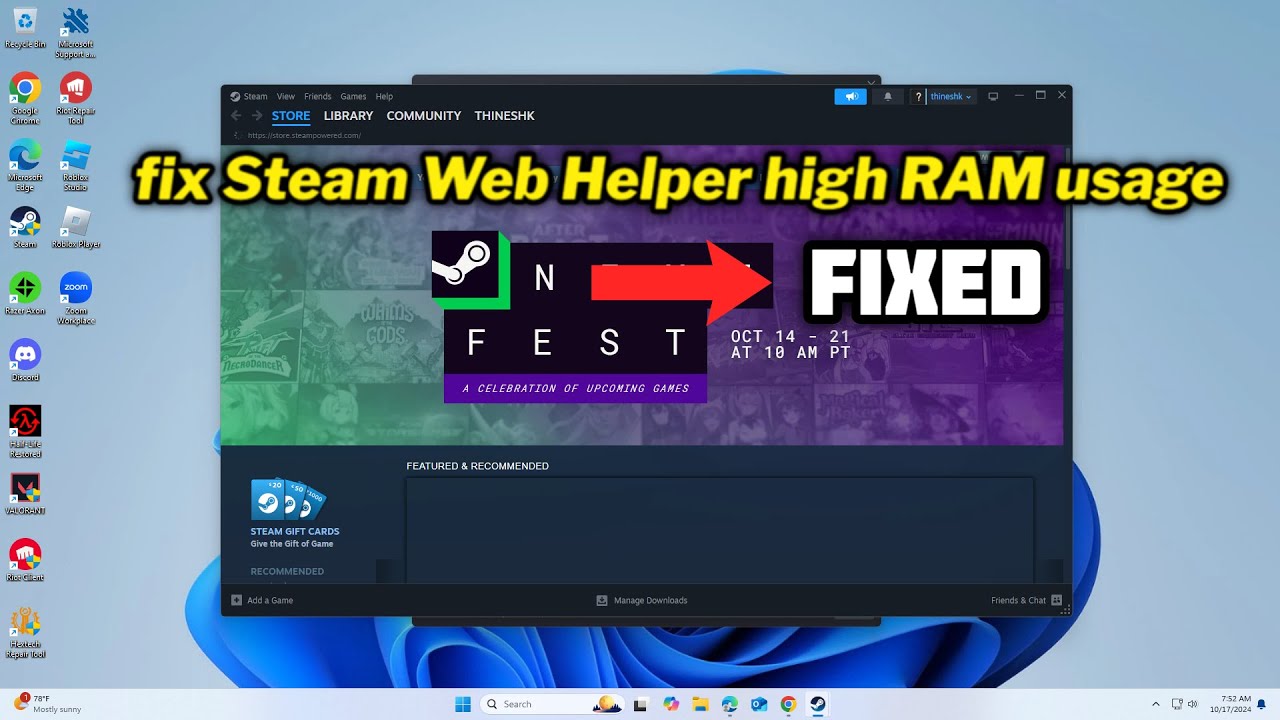Open File Explorer from taskbar
Screen dimensions: 1280x720
click(700, 704)
